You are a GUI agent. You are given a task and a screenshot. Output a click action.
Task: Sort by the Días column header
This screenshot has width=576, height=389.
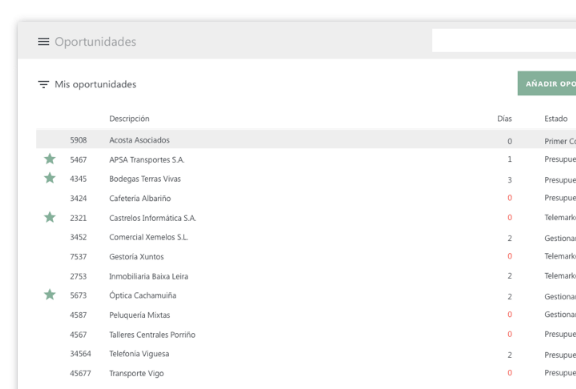coord(504,119)
